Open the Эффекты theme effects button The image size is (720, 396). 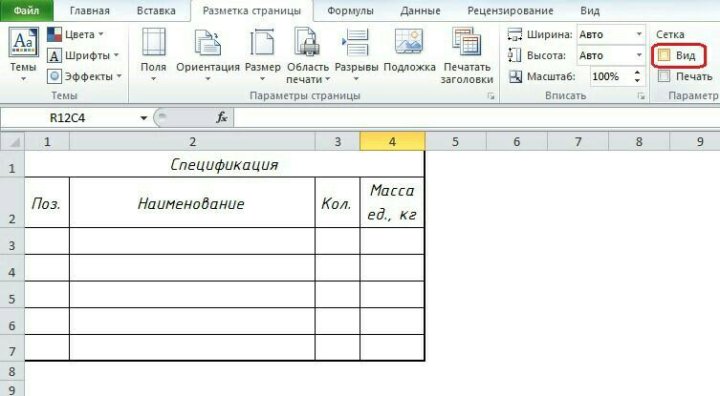point(84,76)
